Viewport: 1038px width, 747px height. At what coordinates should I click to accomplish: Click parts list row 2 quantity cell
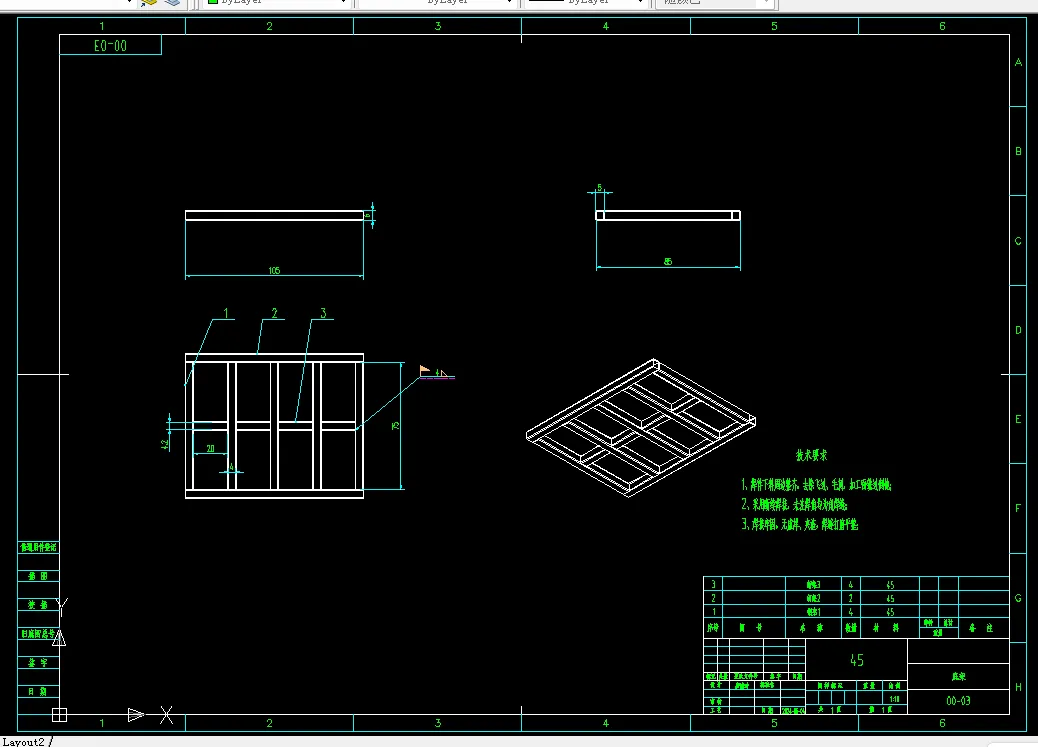coord(851,598)
